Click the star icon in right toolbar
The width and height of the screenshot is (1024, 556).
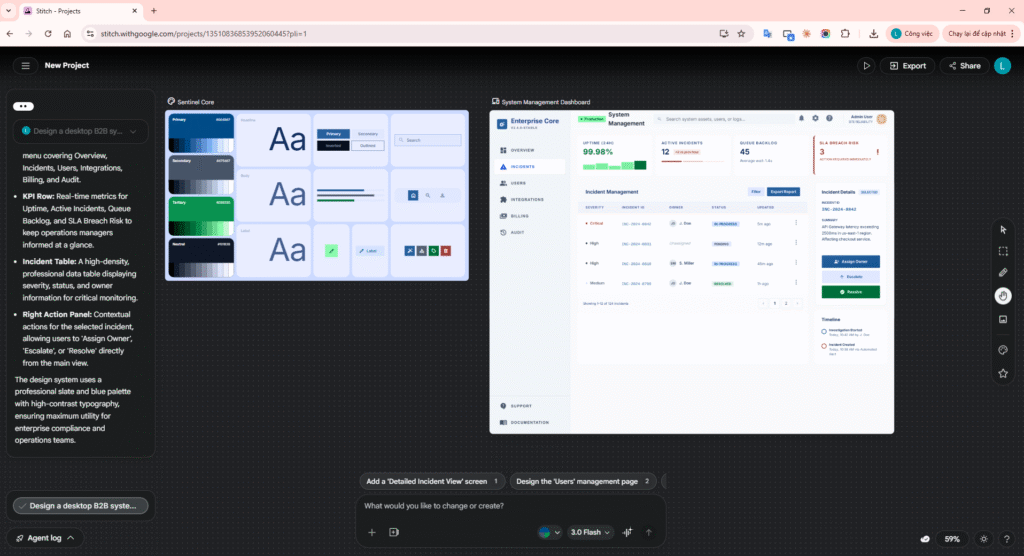(x=1003, y=373)
